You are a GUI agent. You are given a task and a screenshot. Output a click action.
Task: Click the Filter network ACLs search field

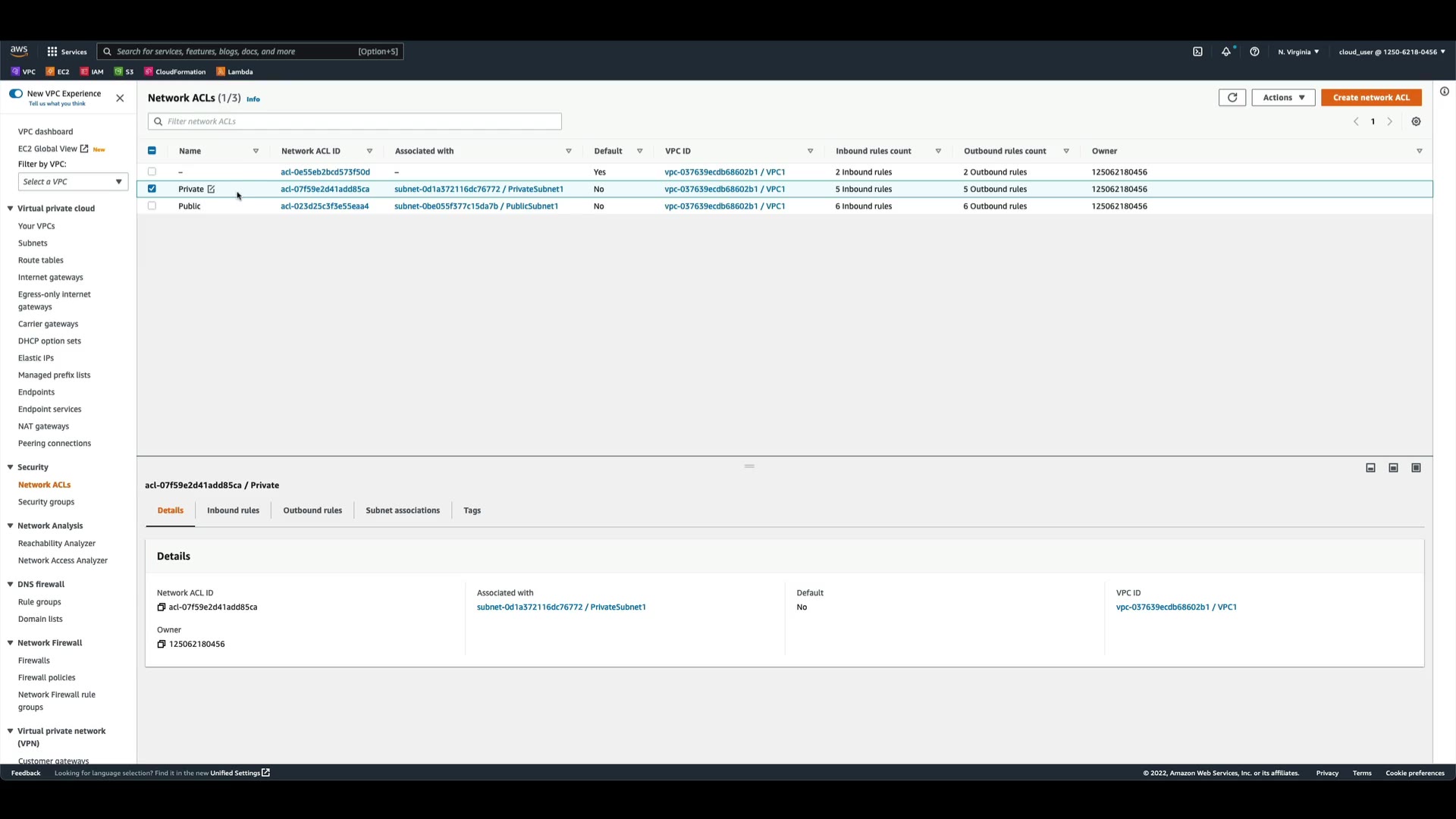pos(356,121)
